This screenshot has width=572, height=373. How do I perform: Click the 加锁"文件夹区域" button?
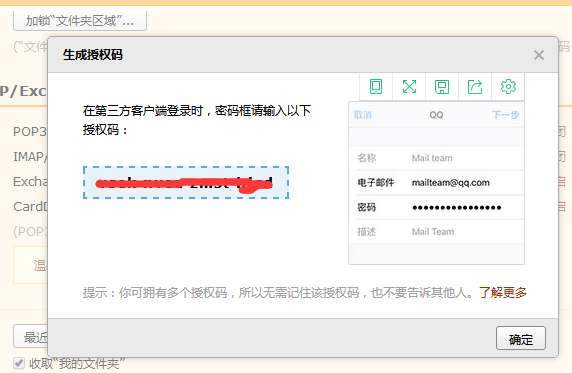80,21
